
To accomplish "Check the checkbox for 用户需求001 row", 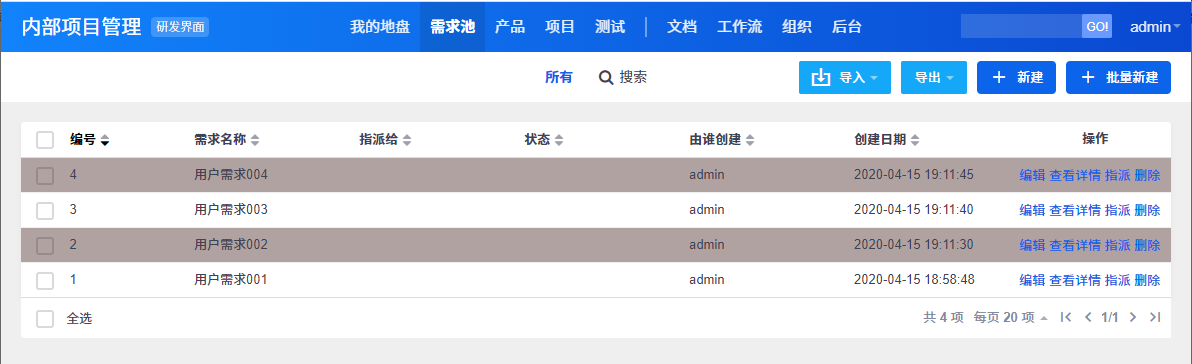I will coord(45,280).
